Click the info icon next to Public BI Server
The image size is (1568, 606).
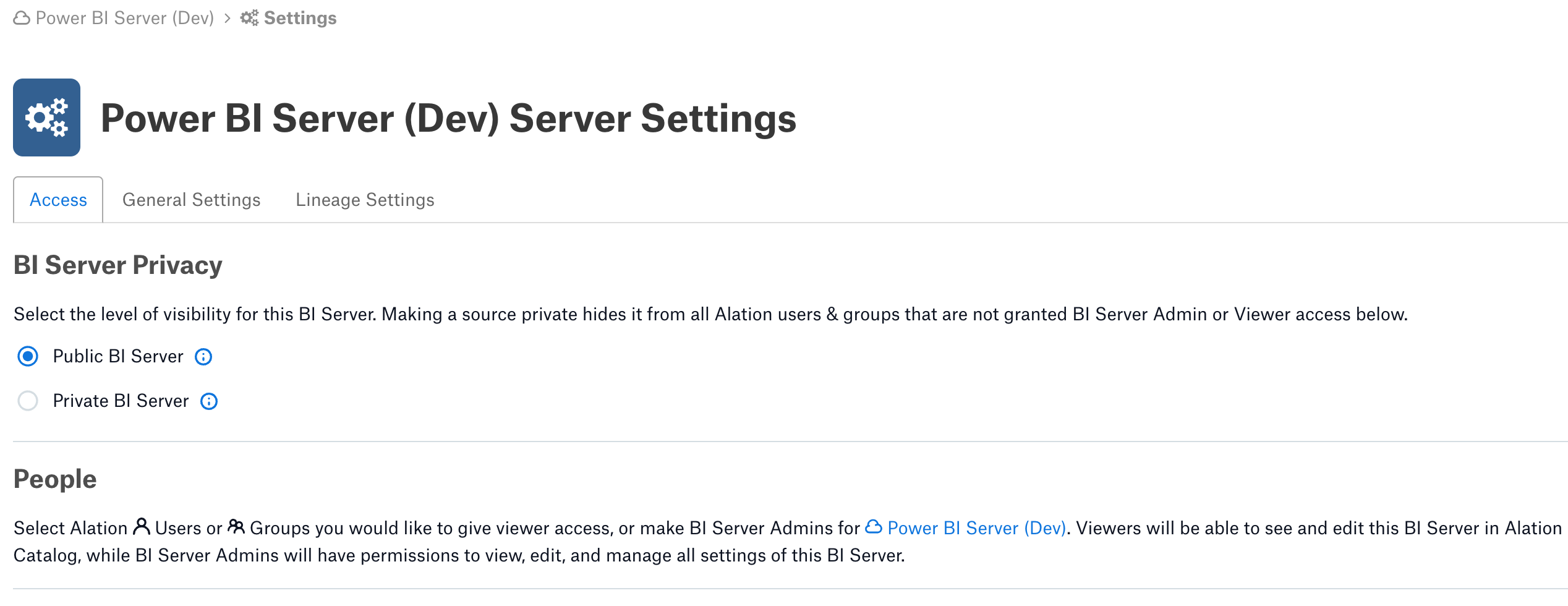pyautogui.click(x=203, y=357)
